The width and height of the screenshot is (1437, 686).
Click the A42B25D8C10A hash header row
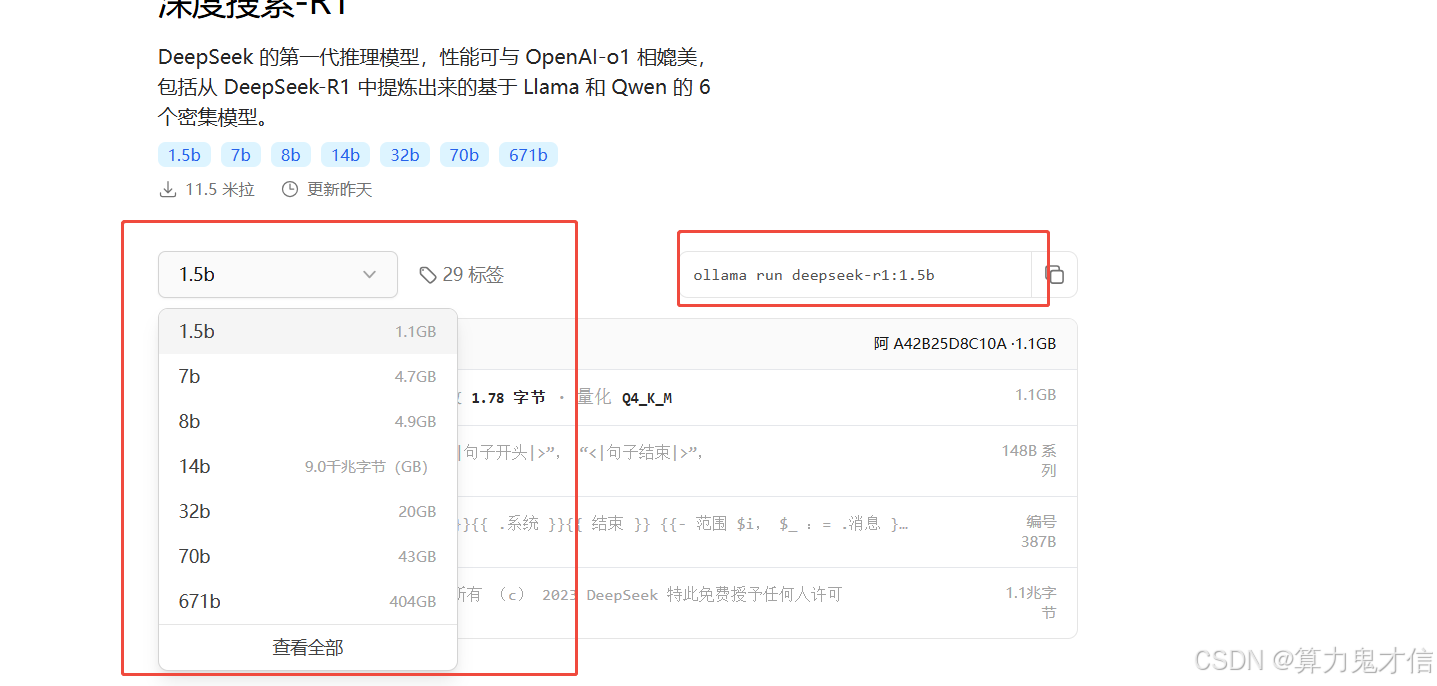pyautogui.click(x=767, y=344)
